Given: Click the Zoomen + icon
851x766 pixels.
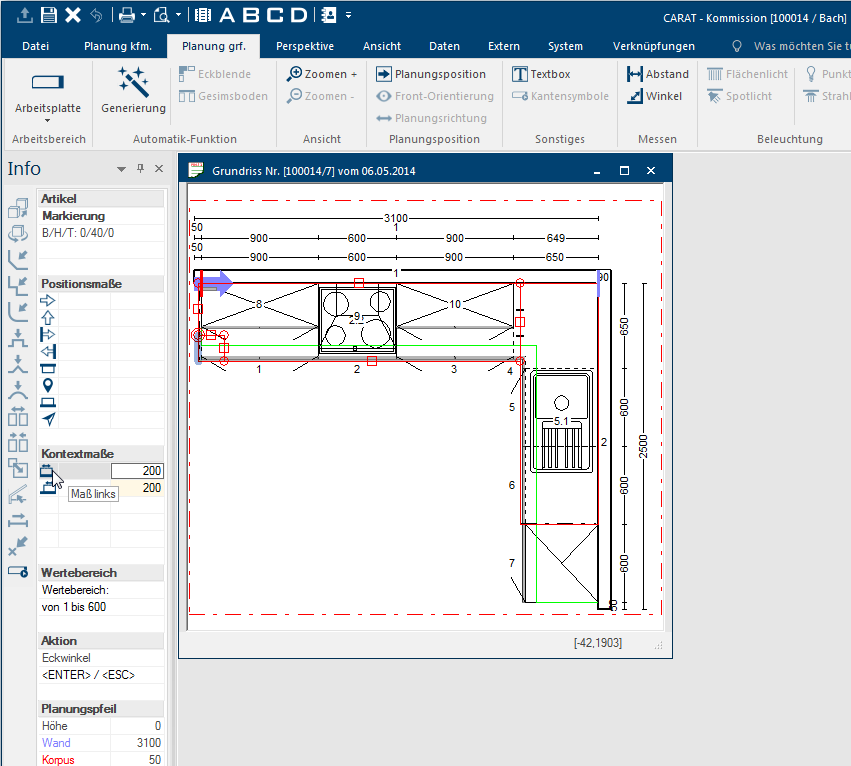Looking at the screenshot, I should pyautogui.click(x=295, y=74).
